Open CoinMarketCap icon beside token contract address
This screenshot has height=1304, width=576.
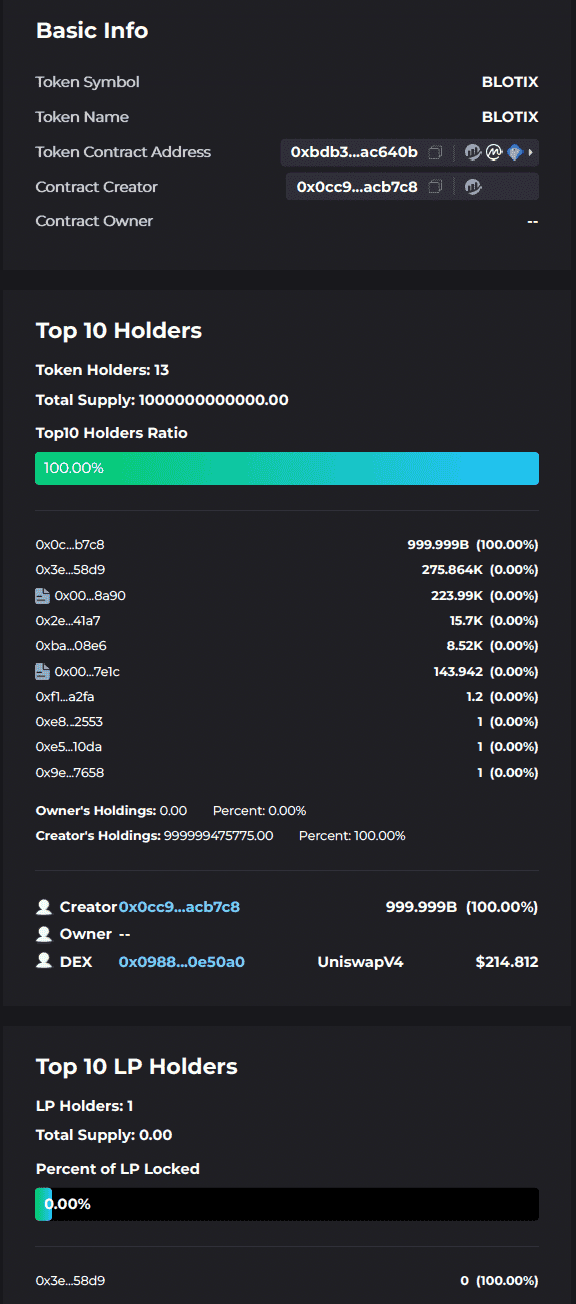494,152
